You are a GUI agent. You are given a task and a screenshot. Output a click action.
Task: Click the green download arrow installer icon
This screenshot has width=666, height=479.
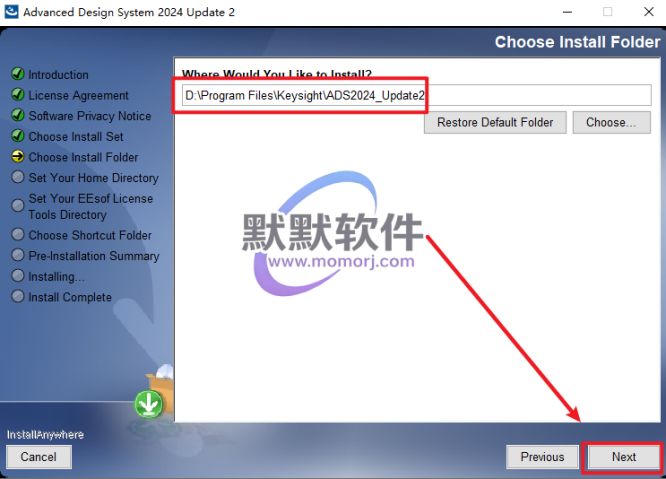(149, 403)
